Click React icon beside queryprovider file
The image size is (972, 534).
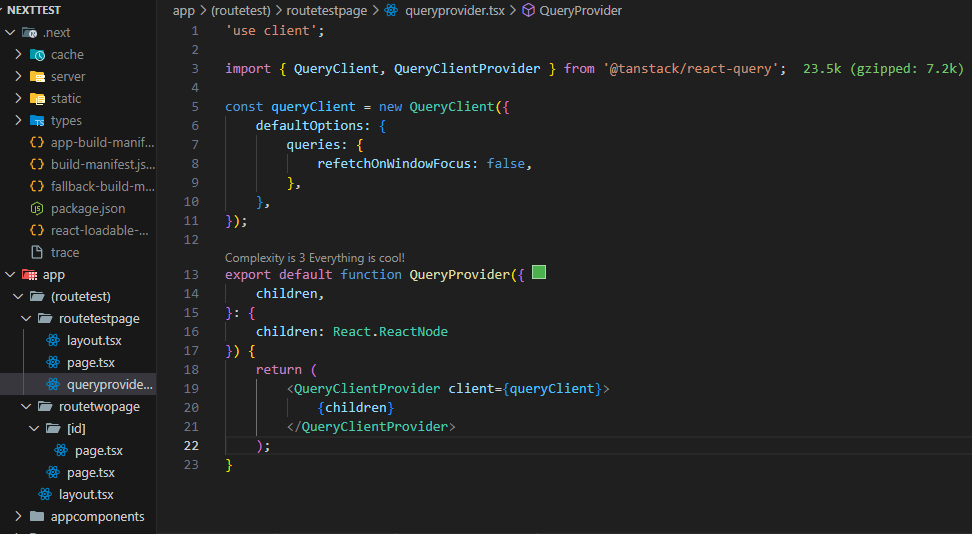click(x=53, y=385)
